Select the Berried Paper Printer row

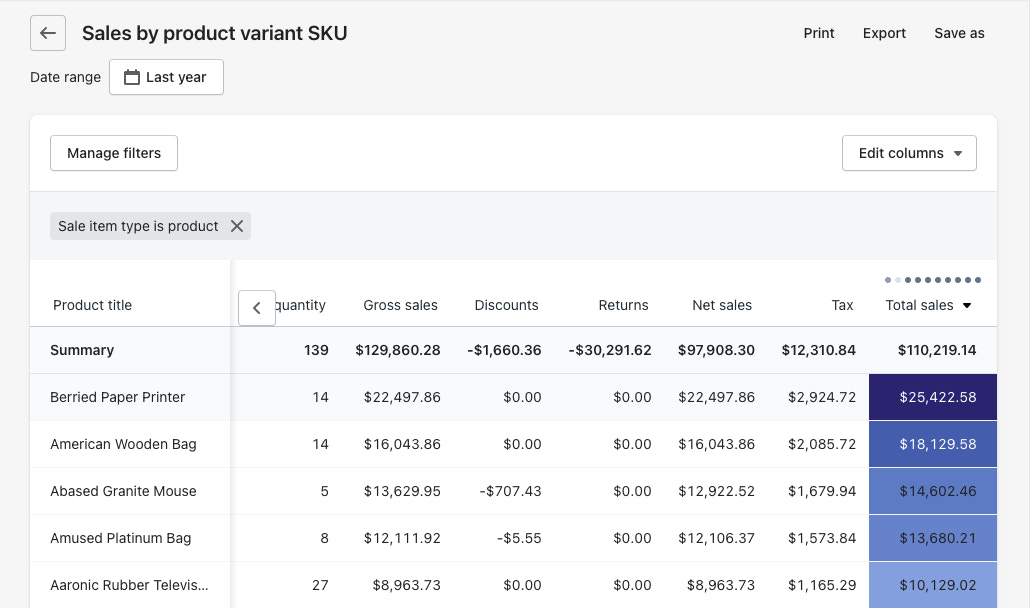118,397
